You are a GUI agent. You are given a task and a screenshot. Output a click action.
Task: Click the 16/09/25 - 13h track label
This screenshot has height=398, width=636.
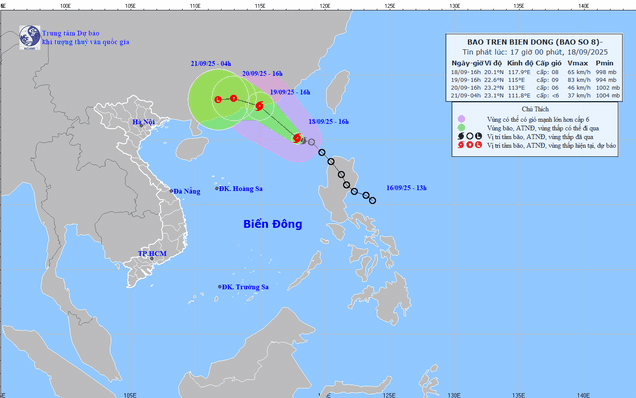coord(406,188)
